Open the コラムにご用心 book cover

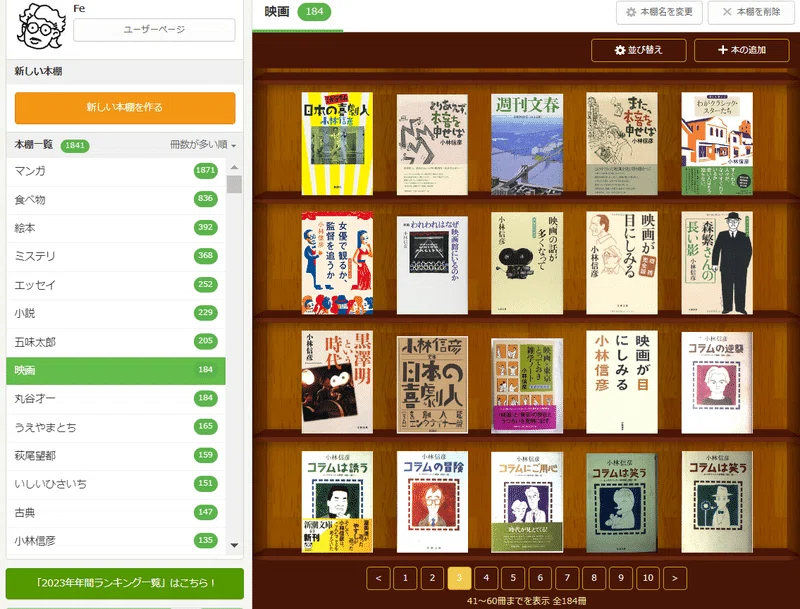[527, 502]
